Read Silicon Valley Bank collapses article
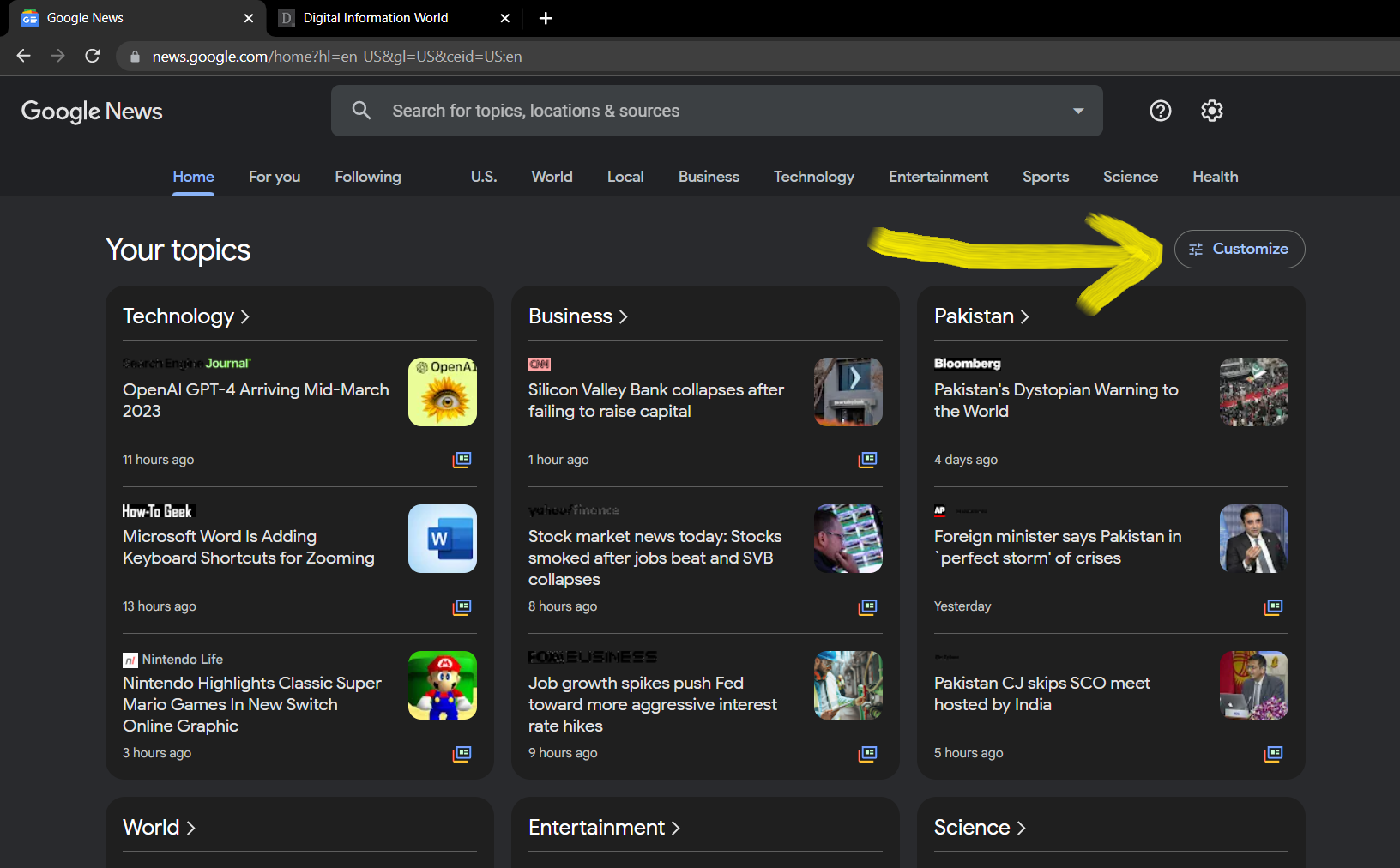The height and width of the screenshot is (868, 1400). click(x=656, y=401)
